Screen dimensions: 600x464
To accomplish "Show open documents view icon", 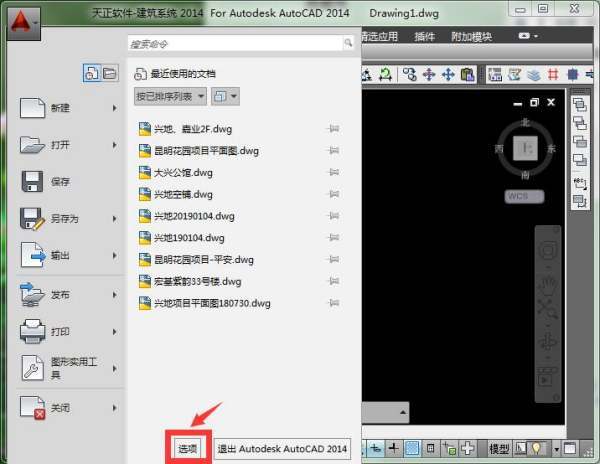I will 110,73.
